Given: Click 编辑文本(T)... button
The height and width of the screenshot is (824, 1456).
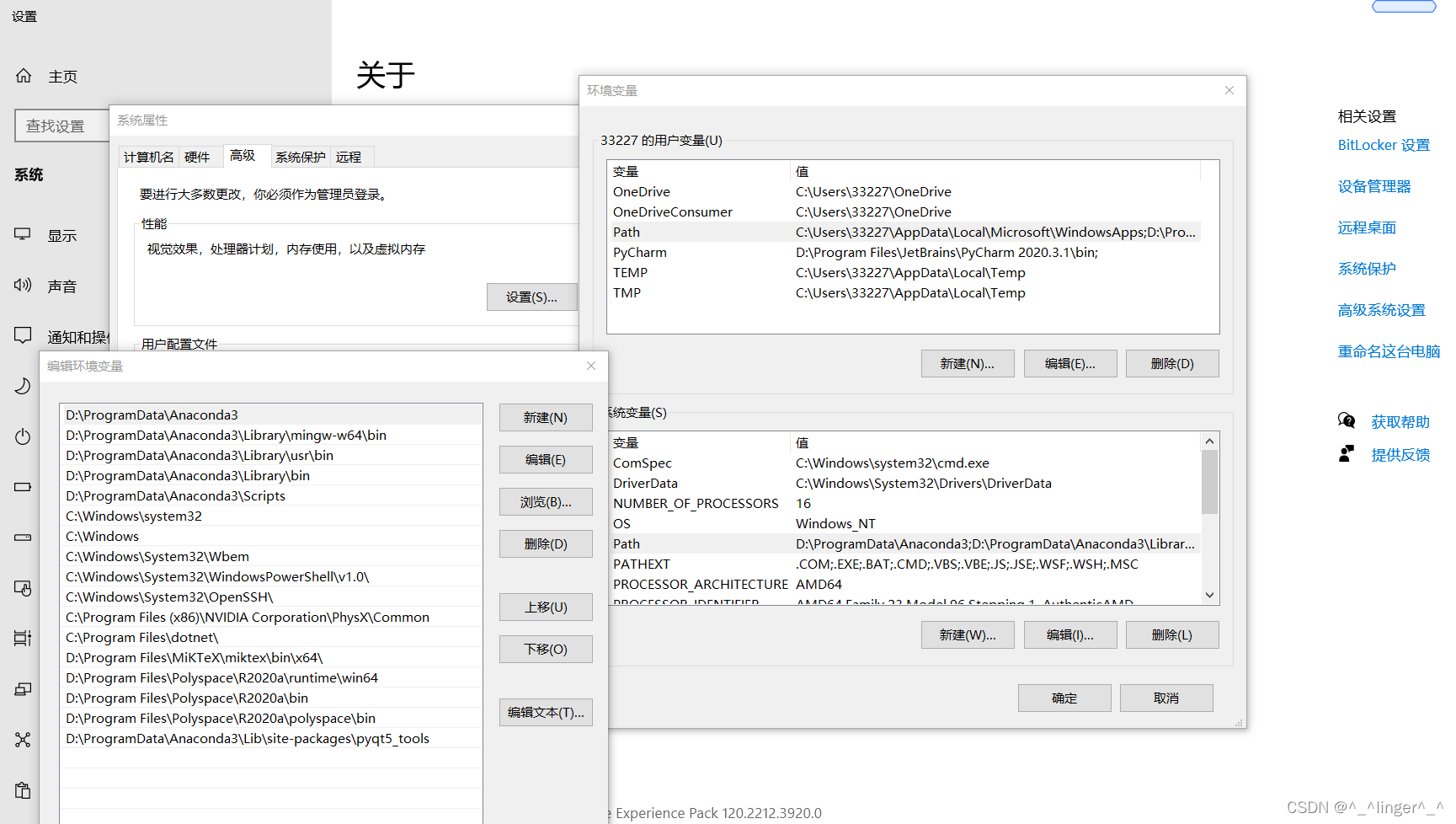Looking at the screenshot, I should click(546, 713).
